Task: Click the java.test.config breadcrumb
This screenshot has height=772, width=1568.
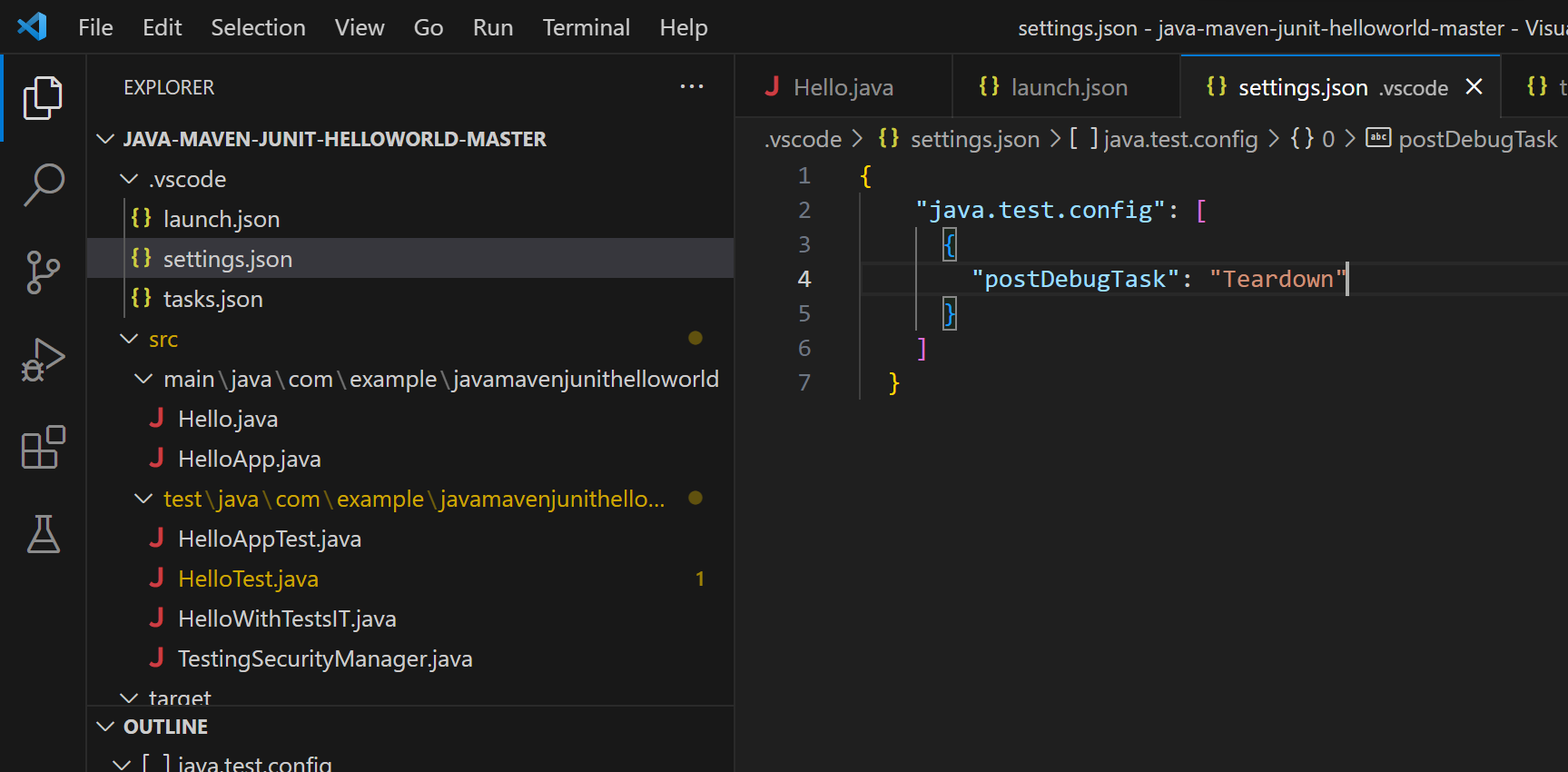Action: (x=1179, y=139)
